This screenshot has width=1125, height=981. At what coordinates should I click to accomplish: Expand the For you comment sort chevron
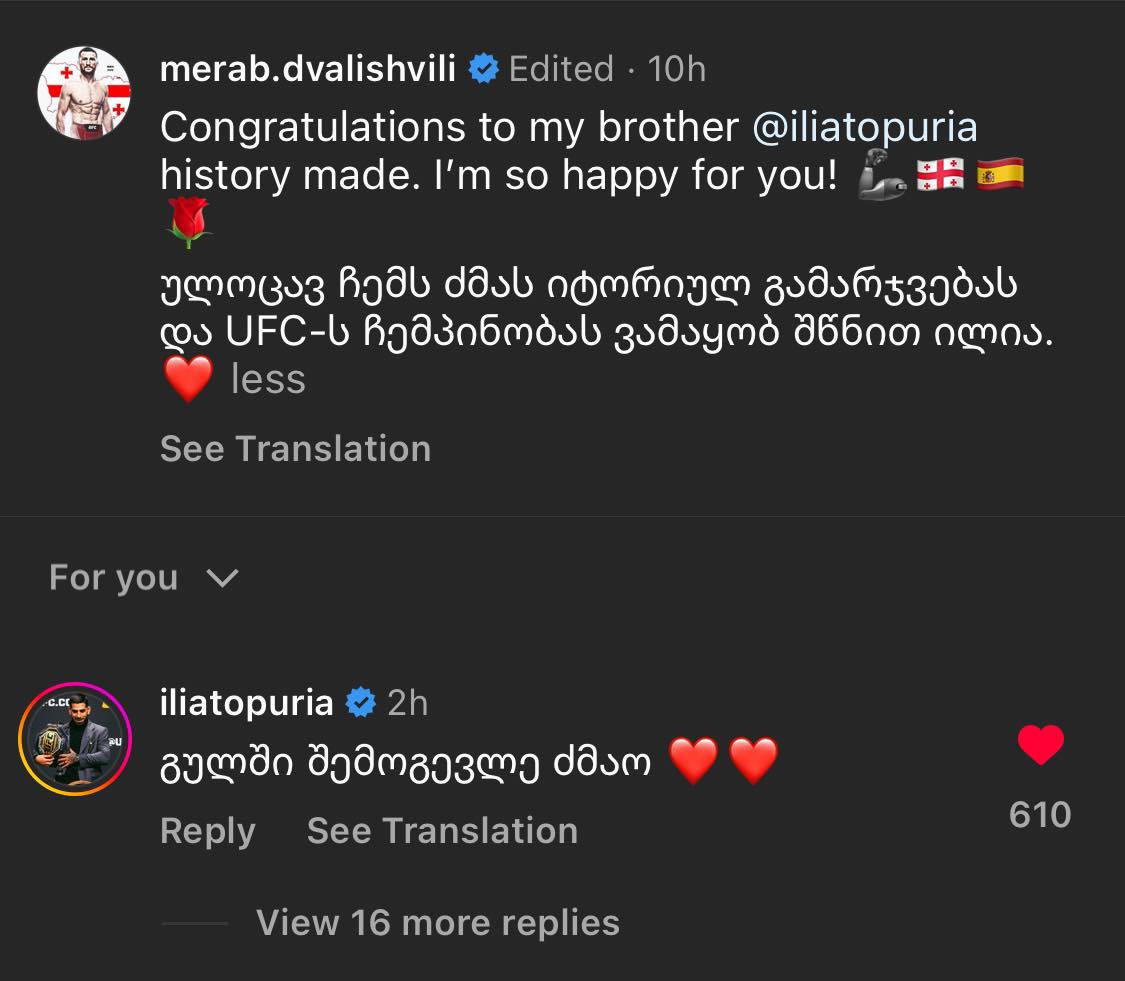click(222, 578)
